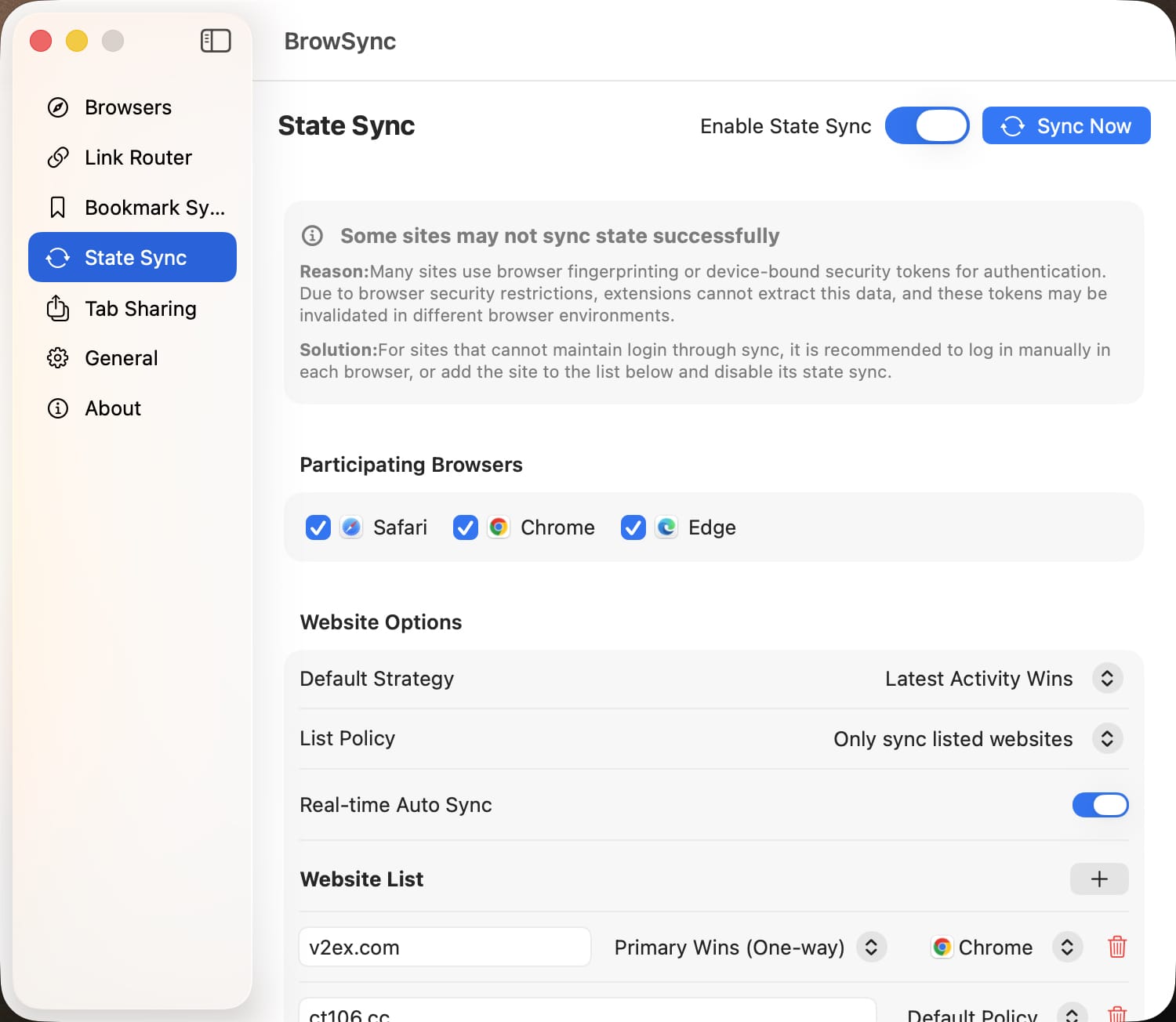Screen dimensions: 1176x1022
Task: Click the Safari browser icon
Action: (351, 527)
